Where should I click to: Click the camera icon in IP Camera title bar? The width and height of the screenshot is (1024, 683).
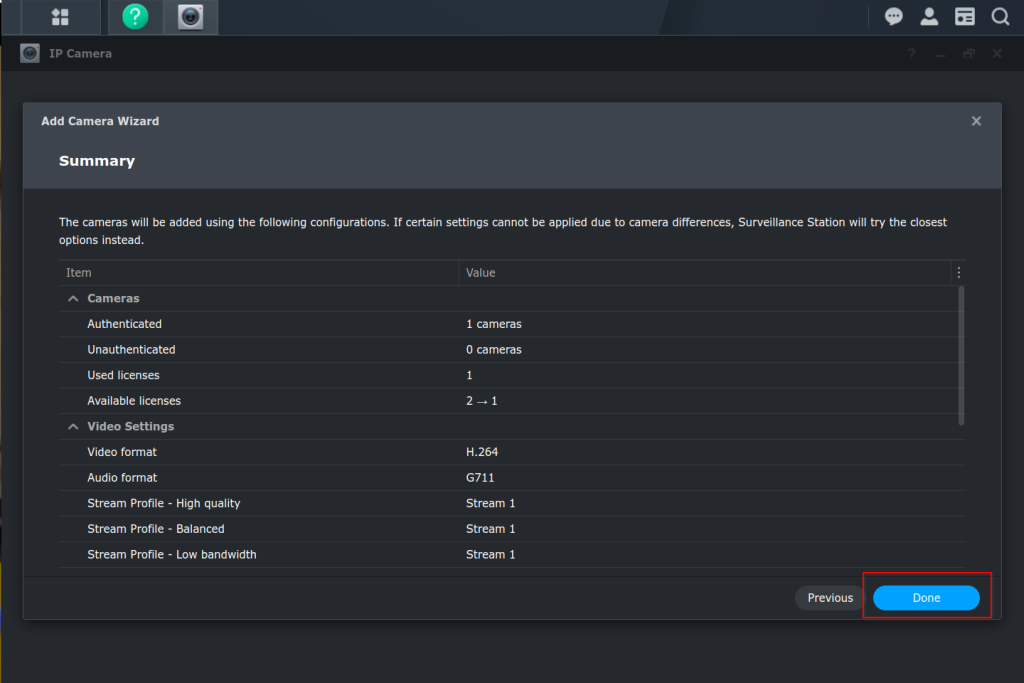(30, 54)
